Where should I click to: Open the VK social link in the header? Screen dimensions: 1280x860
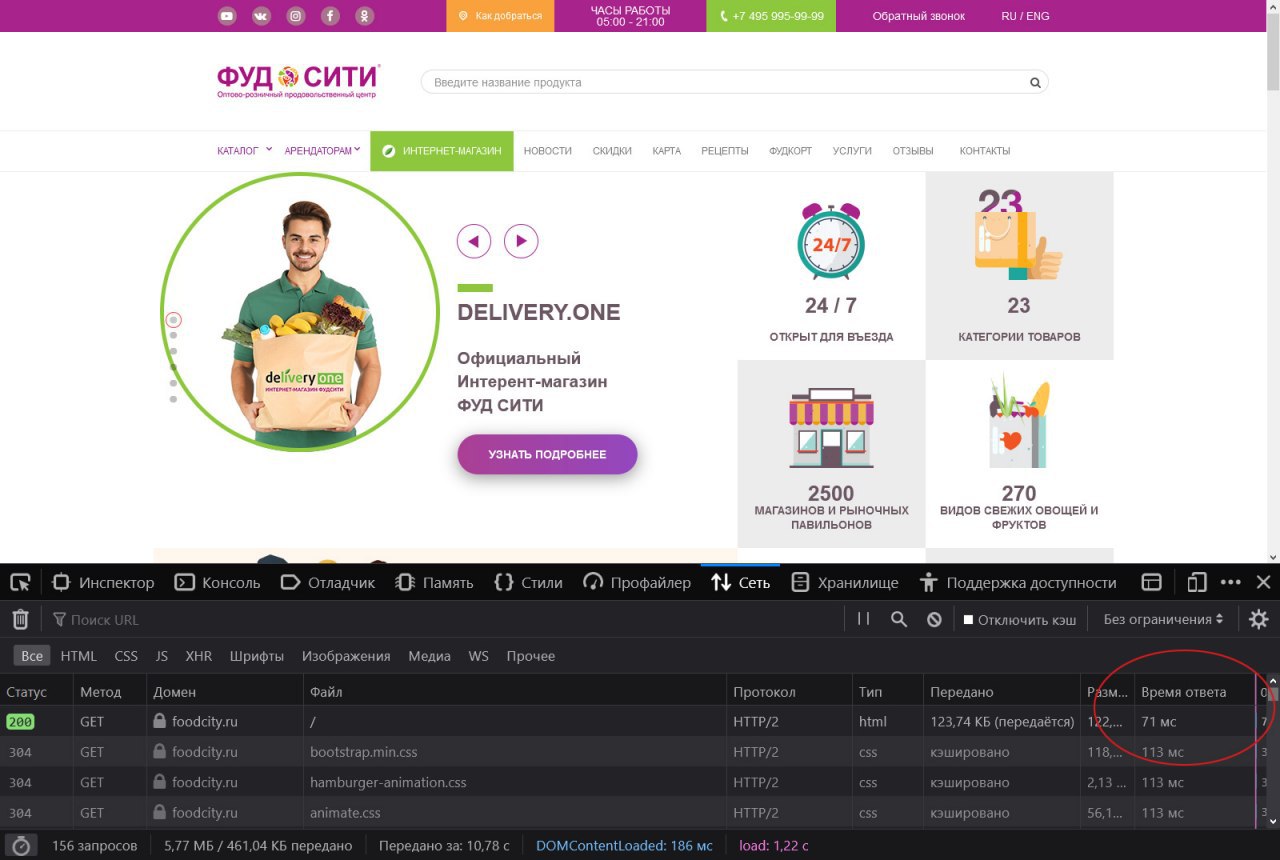(x=261, y=16)
